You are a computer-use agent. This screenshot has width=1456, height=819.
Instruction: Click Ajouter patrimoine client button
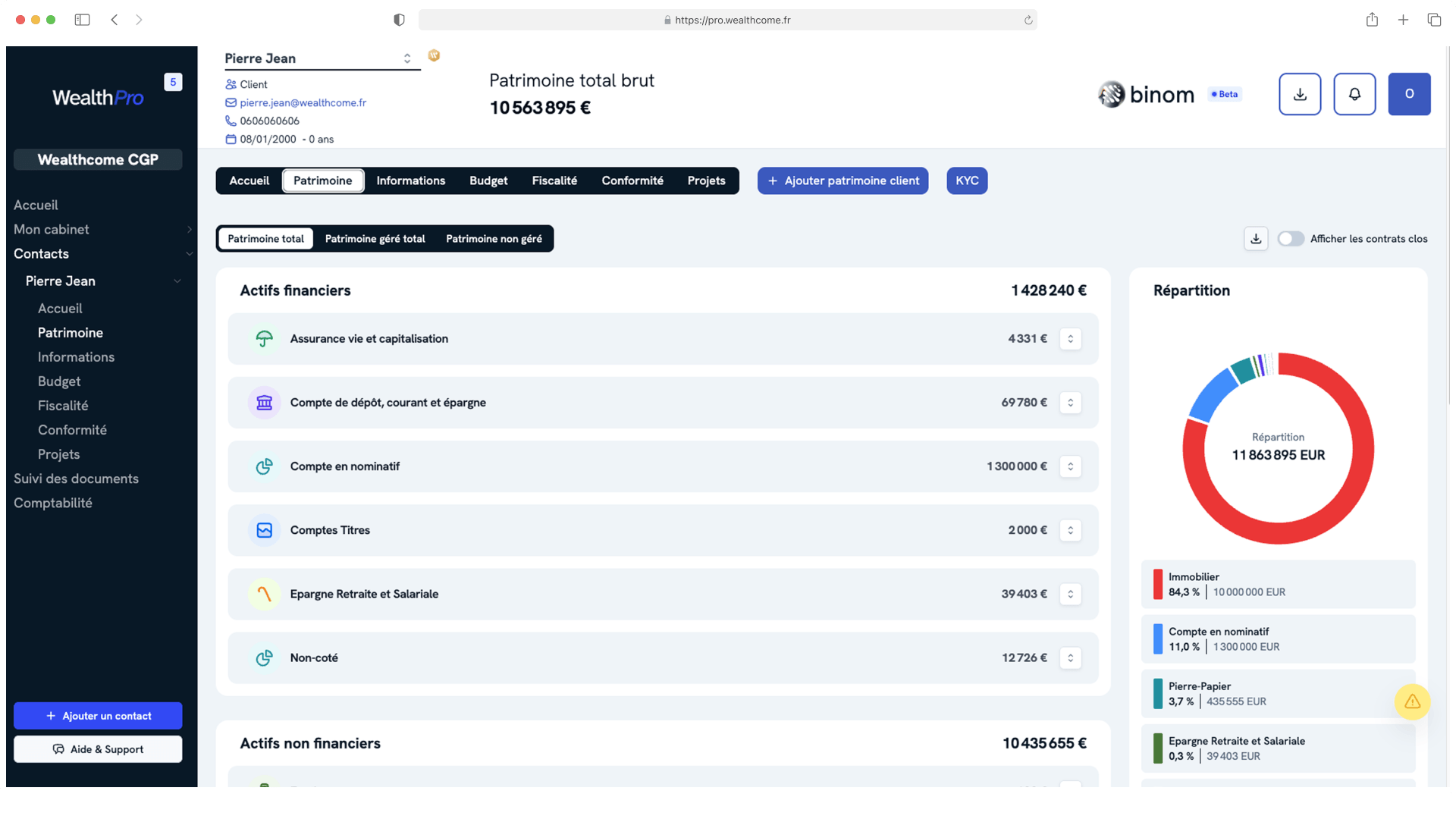coord(843,180)
